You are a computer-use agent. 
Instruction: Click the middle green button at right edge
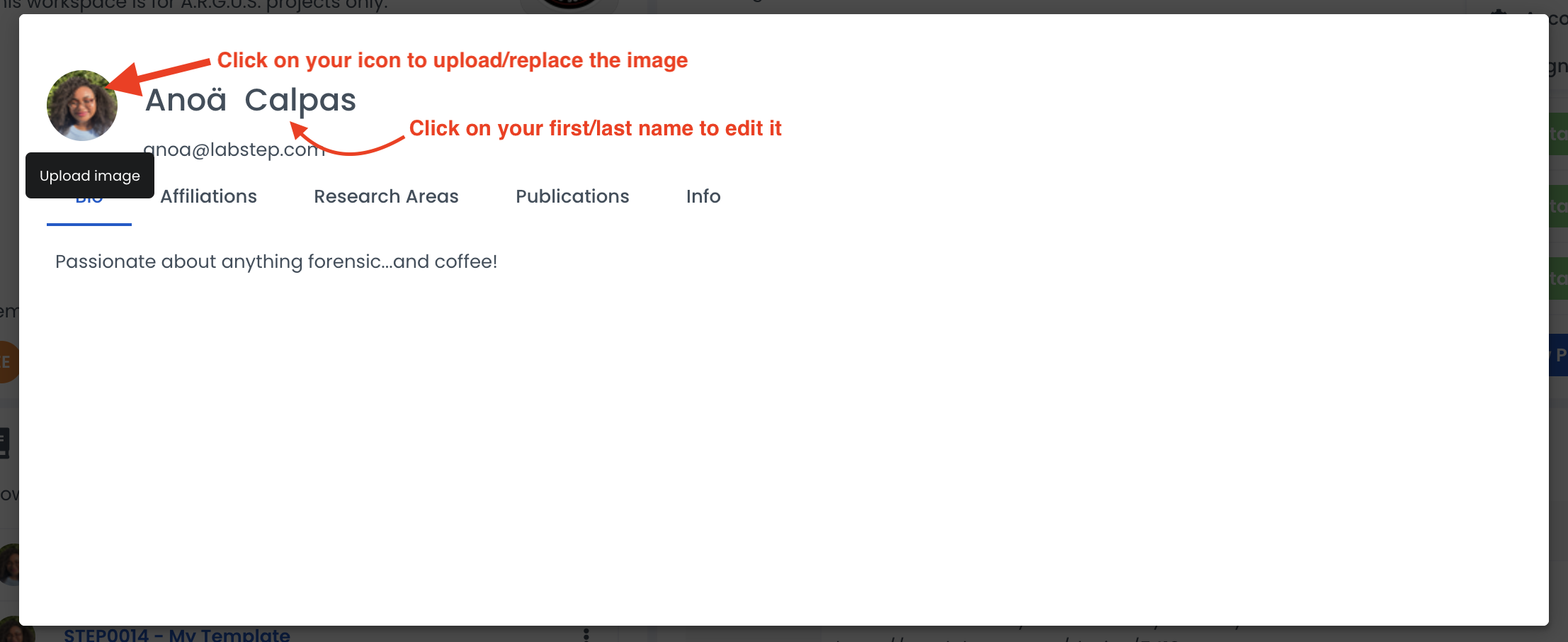(x=1558, y=206)
